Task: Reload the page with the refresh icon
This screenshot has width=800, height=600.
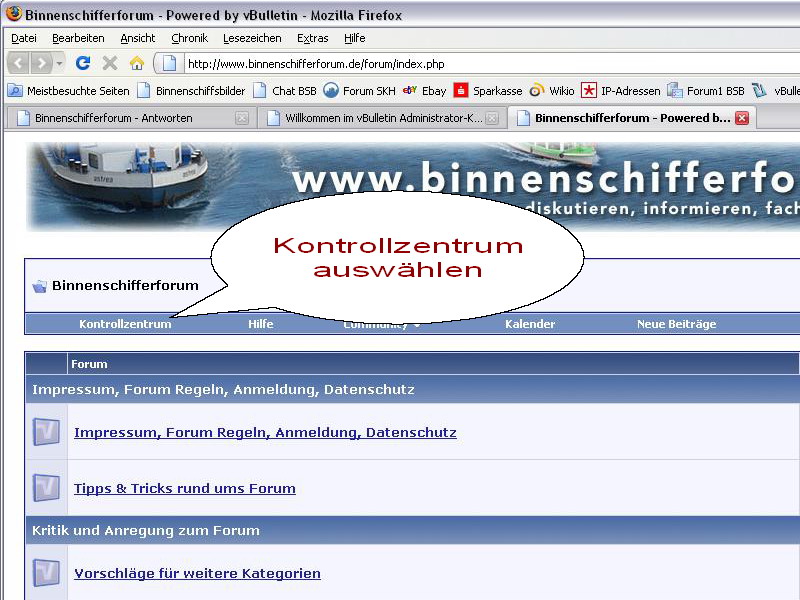Action: tap(83, 63)
